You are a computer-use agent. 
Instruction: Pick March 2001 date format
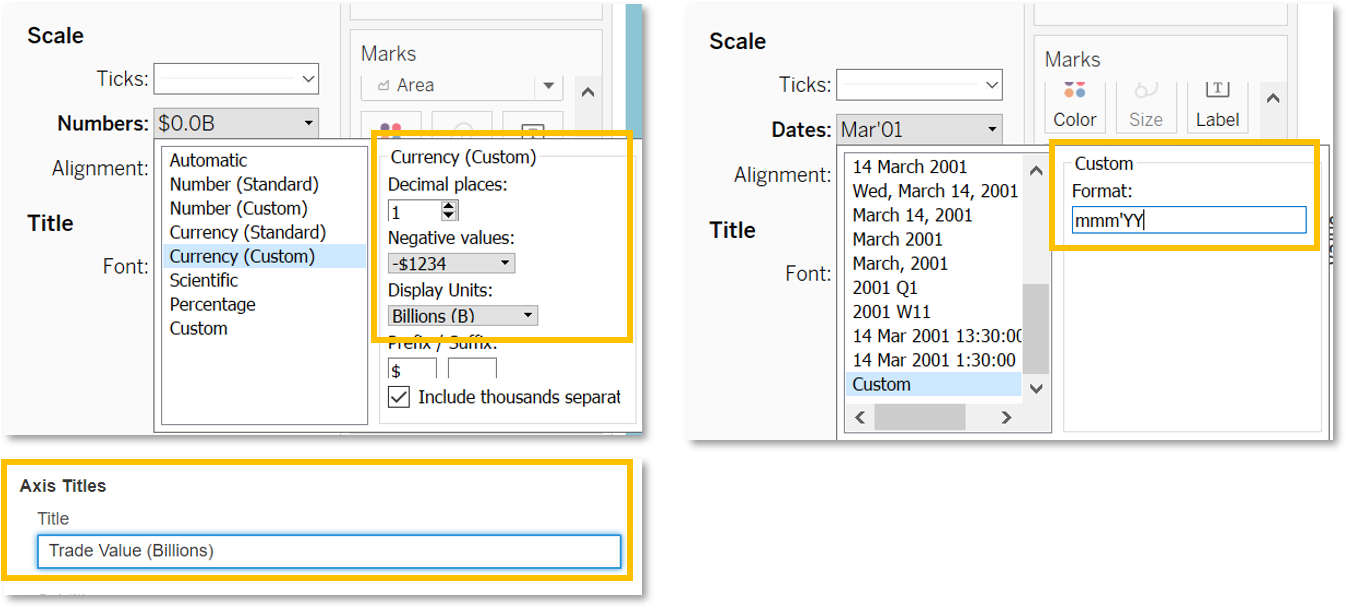pyautogui.click(x=897, y=239)
